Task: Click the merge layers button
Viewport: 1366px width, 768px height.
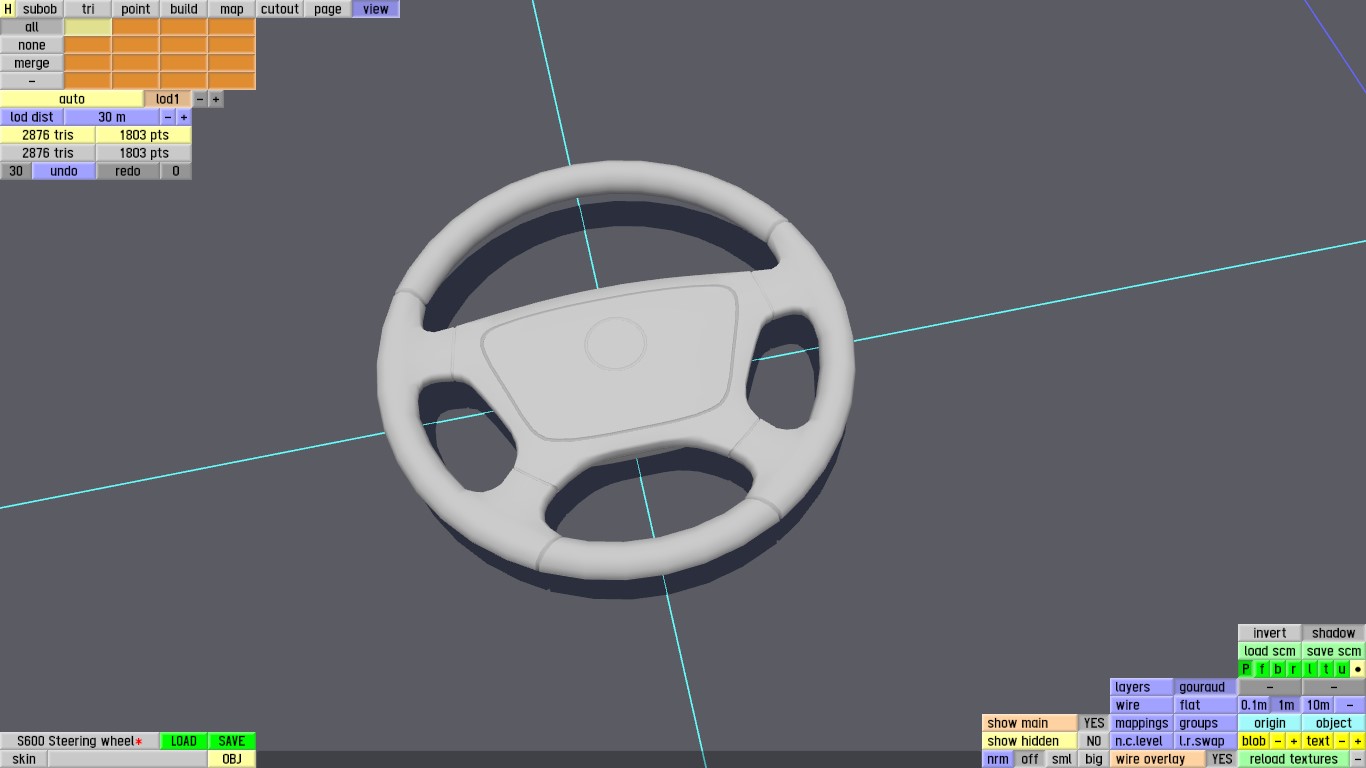Action: tap(32, 63)
